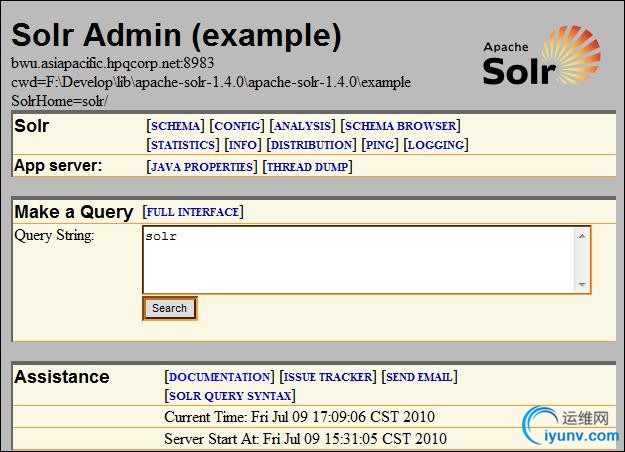Viewport: 625px width, 452px height.
Task: Go to the ANALYSIS page
Action: coord(303,126)
